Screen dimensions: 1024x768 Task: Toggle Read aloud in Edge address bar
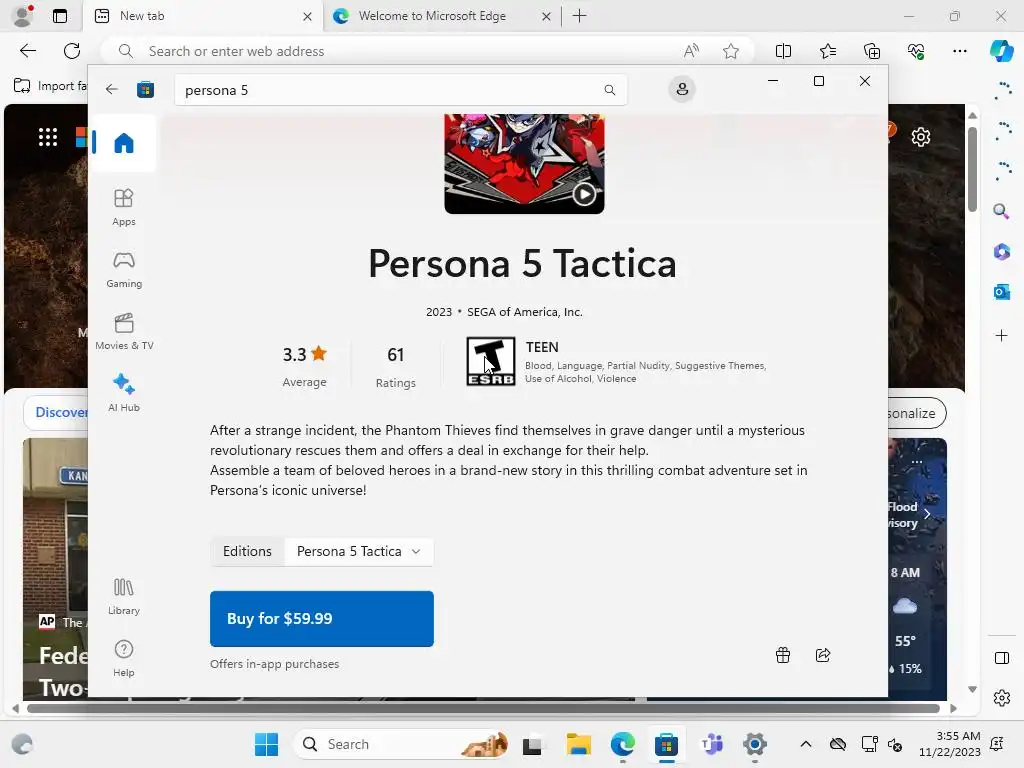691,51
